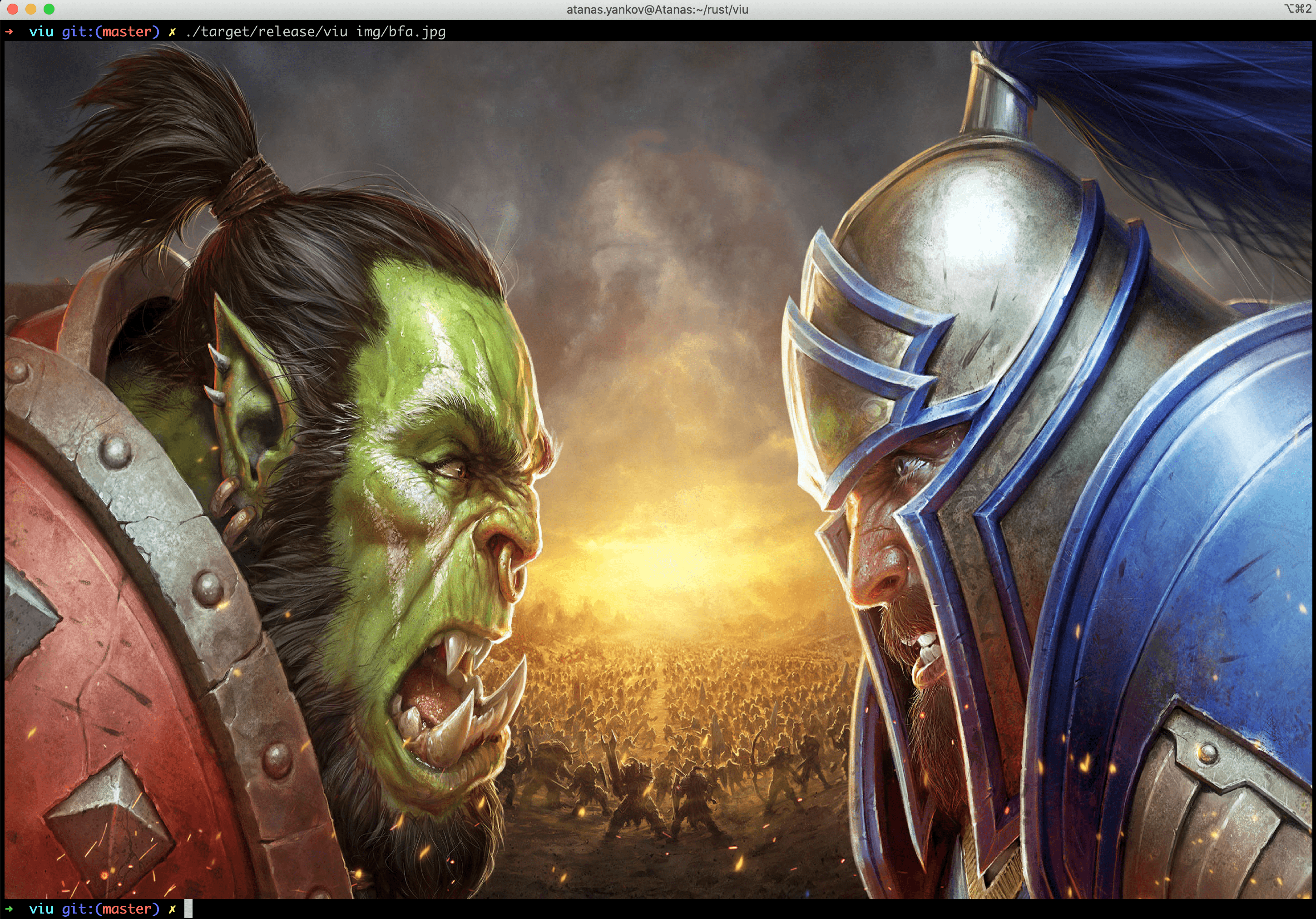The height and width of the screenshot is (919, 1316).
Task: Click the master branch name in bottom prompt
Action: point(127,909)
